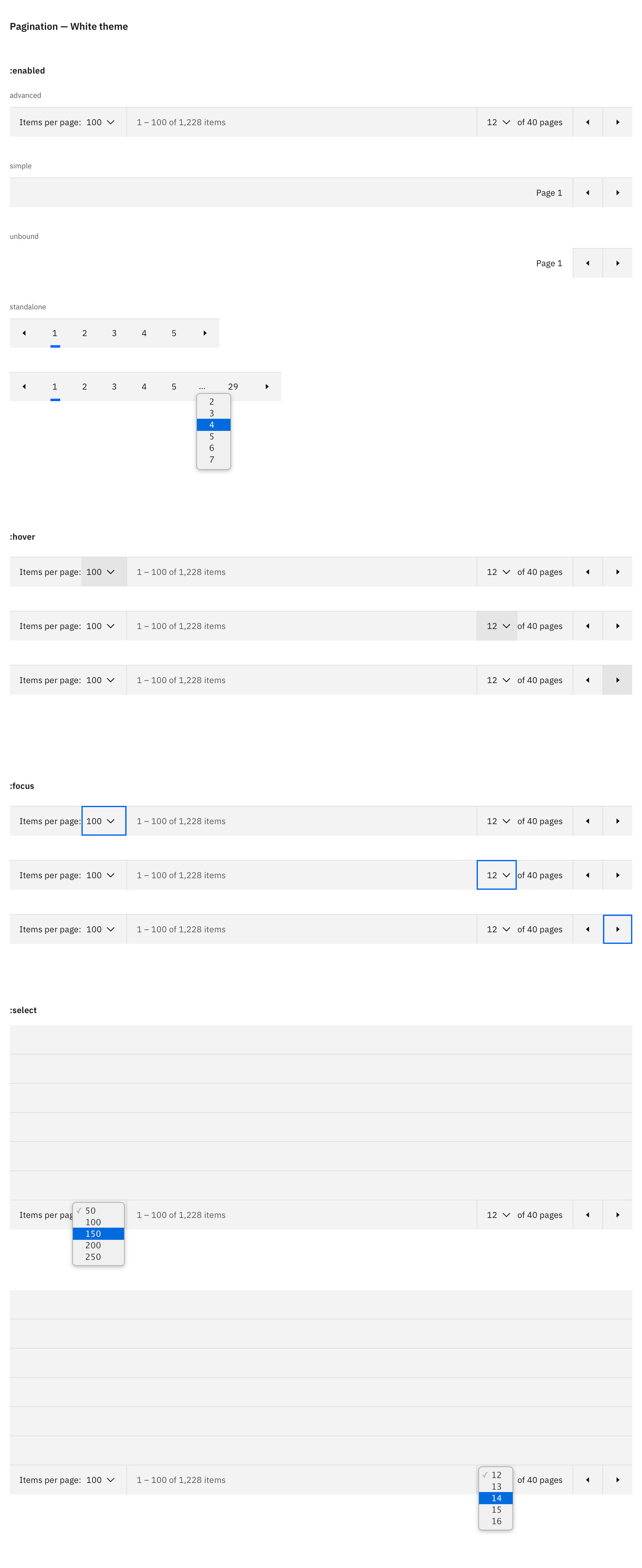Image resolution: width=642 pixels, height=1568 pixels.
Task: Click the back chevron in the standalone pagination
Action: [x=24, y=333]
